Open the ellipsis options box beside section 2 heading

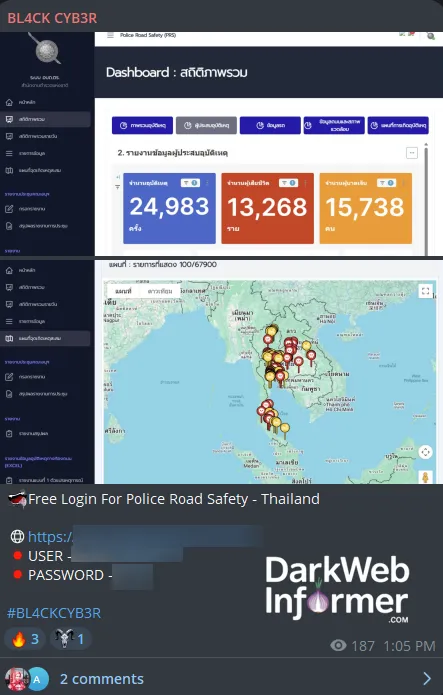(412, 153)
